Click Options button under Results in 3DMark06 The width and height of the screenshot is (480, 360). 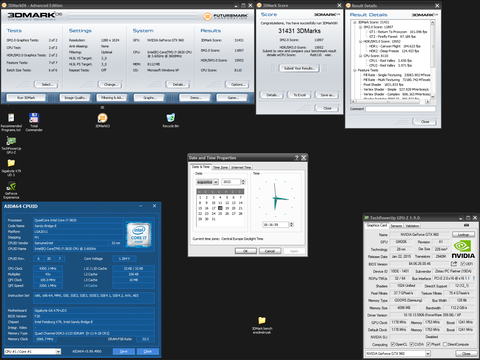click(x=237, y=84)
